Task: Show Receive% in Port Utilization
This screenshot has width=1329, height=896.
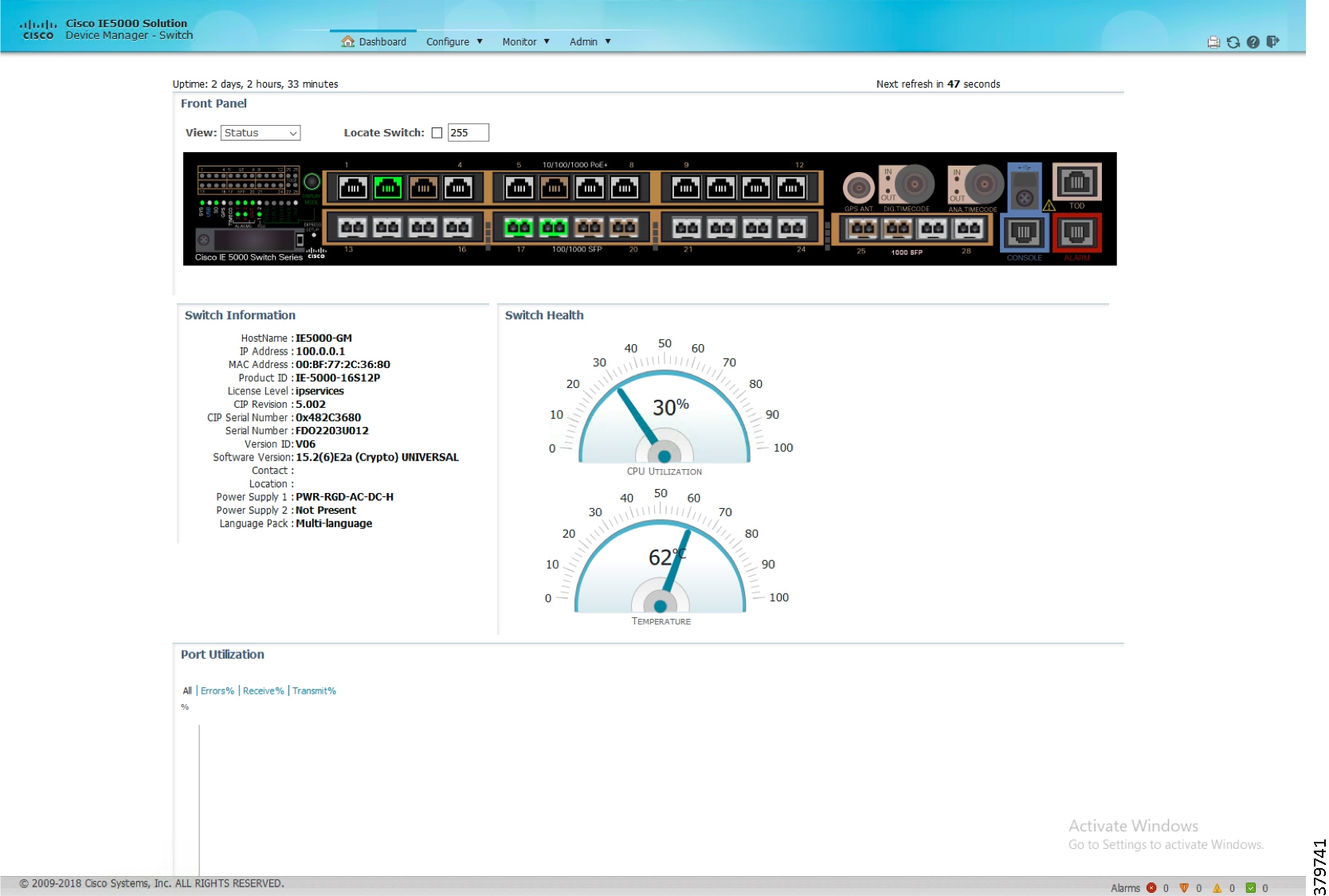Action: [x=264, y=691]
